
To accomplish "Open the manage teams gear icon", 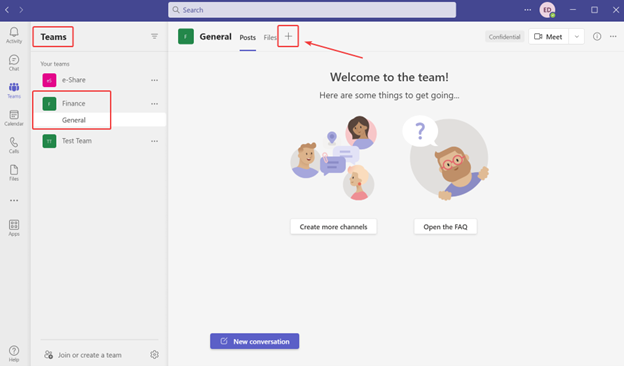I will tap(154, 354).
